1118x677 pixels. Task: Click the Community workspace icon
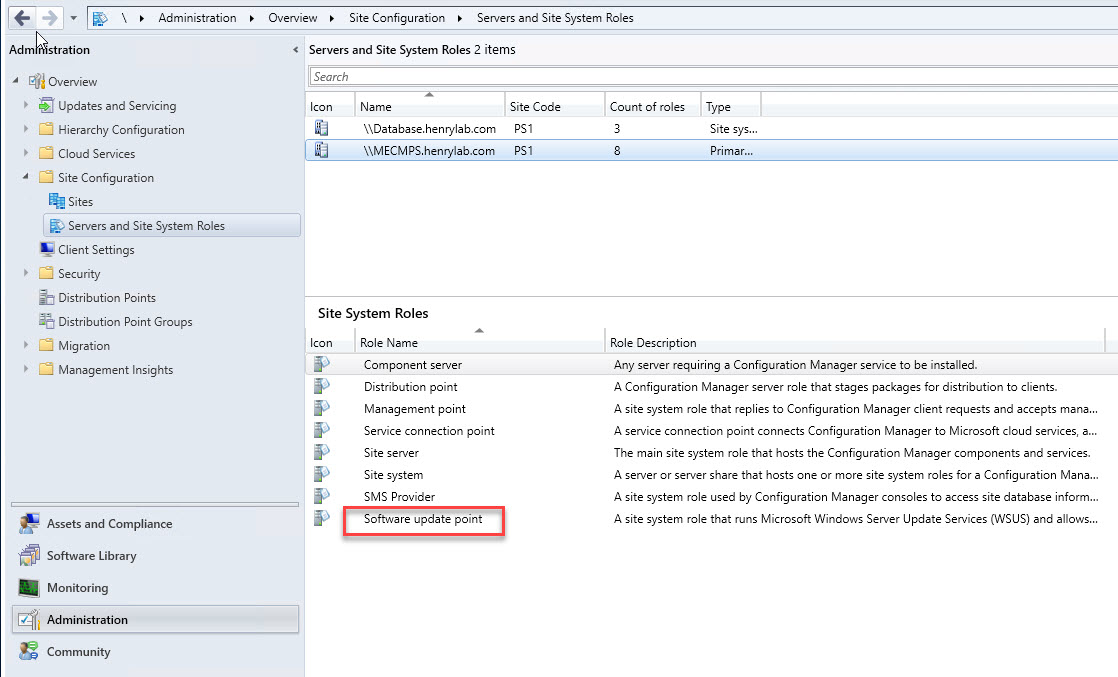(x=29, y=652)
